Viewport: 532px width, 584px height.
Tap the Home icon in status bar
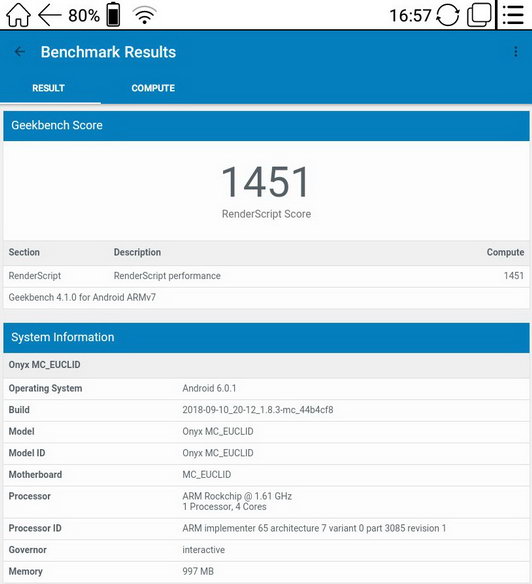click(18, 15)
